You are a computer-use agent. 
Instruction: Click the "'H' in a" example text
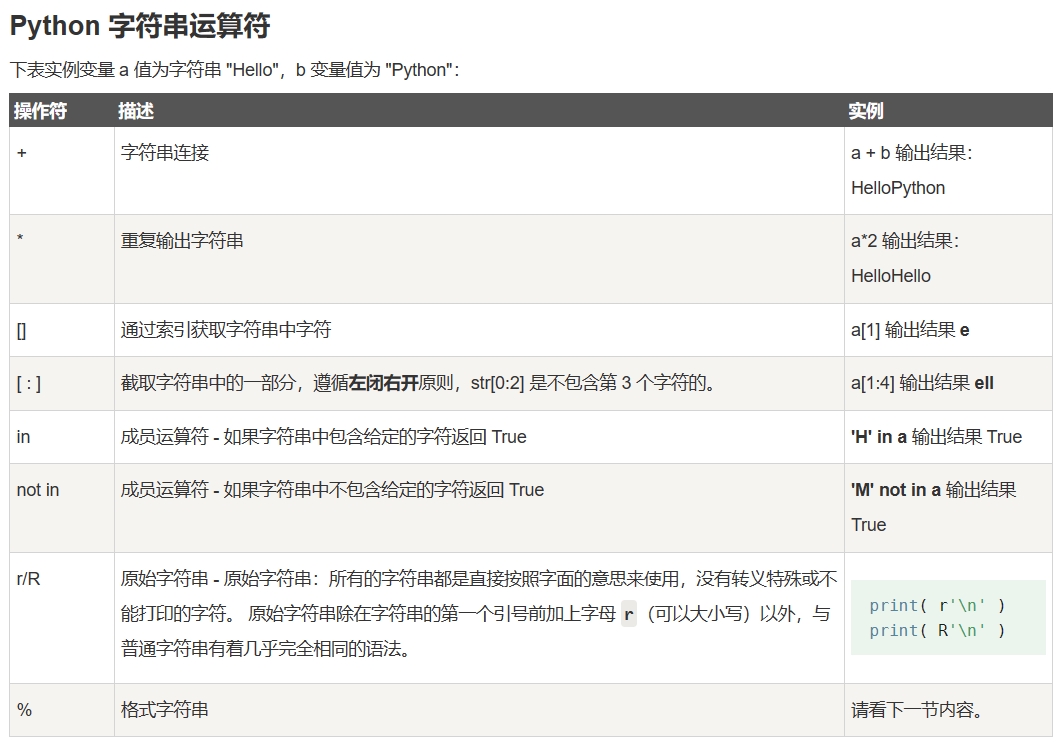879,437
